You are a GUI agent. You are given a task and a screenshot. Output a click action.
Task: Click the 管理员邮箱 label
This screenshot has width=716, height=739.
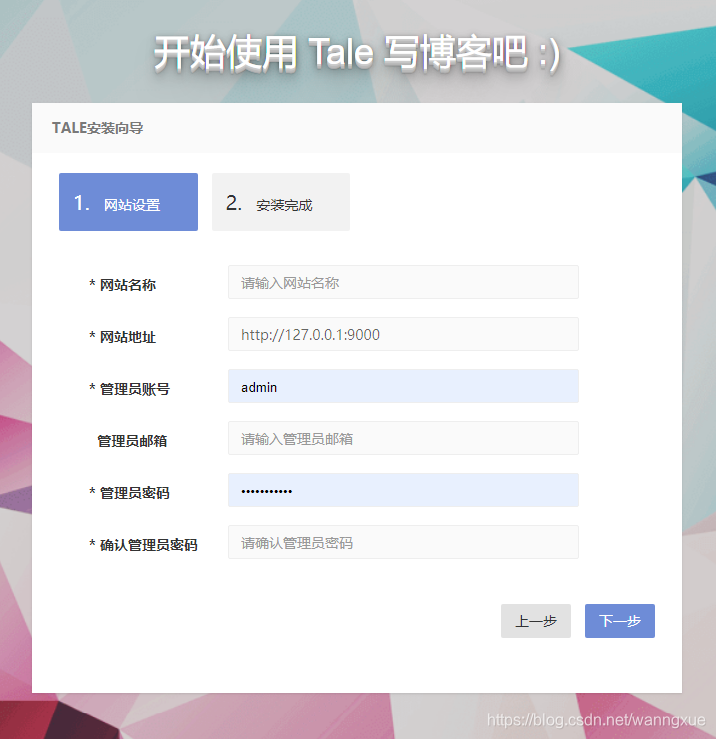[x=132, y=441]
